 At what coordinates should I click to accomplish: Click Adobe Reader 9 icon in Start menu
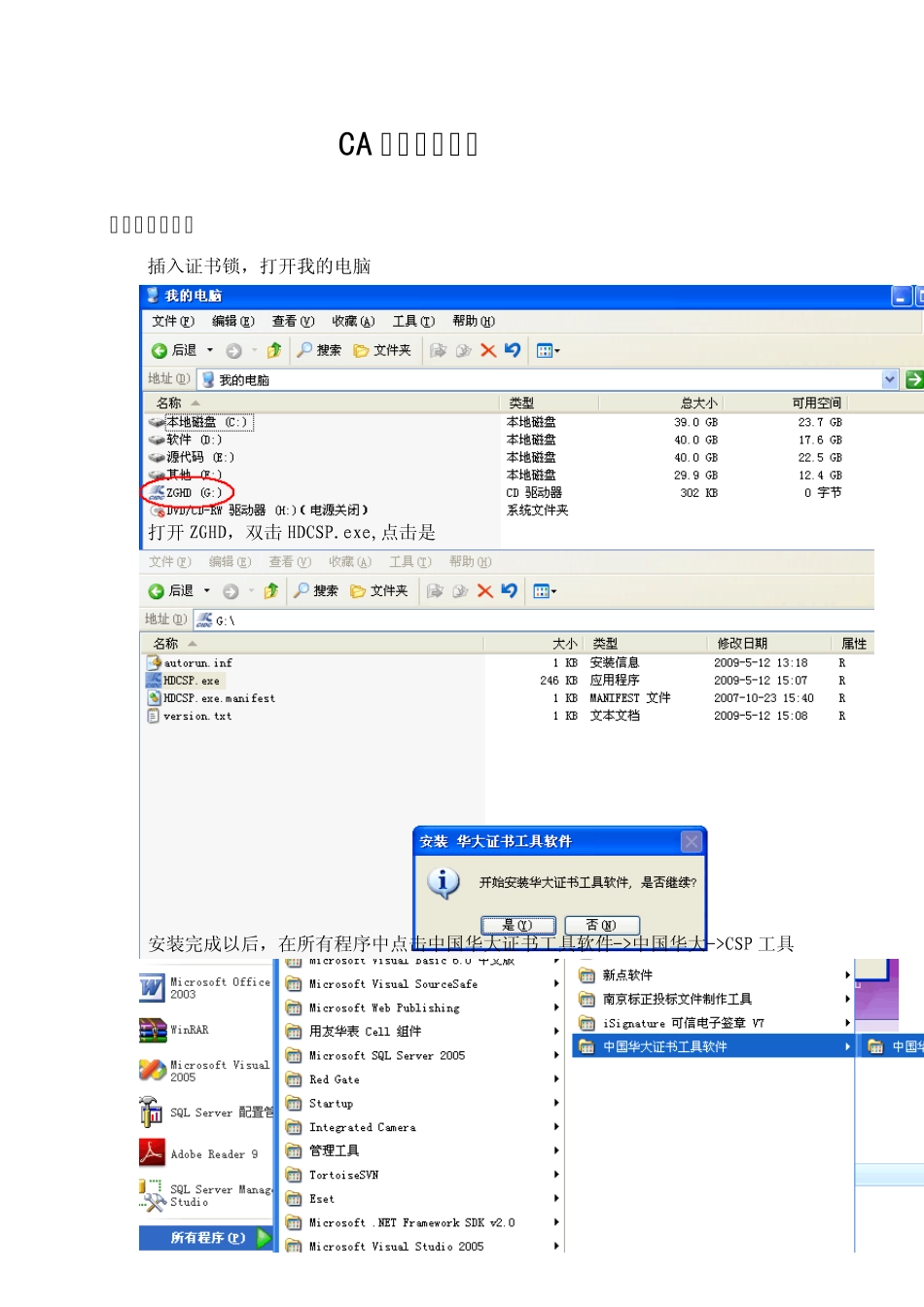pyautogui.click(x=152, y=1153)
